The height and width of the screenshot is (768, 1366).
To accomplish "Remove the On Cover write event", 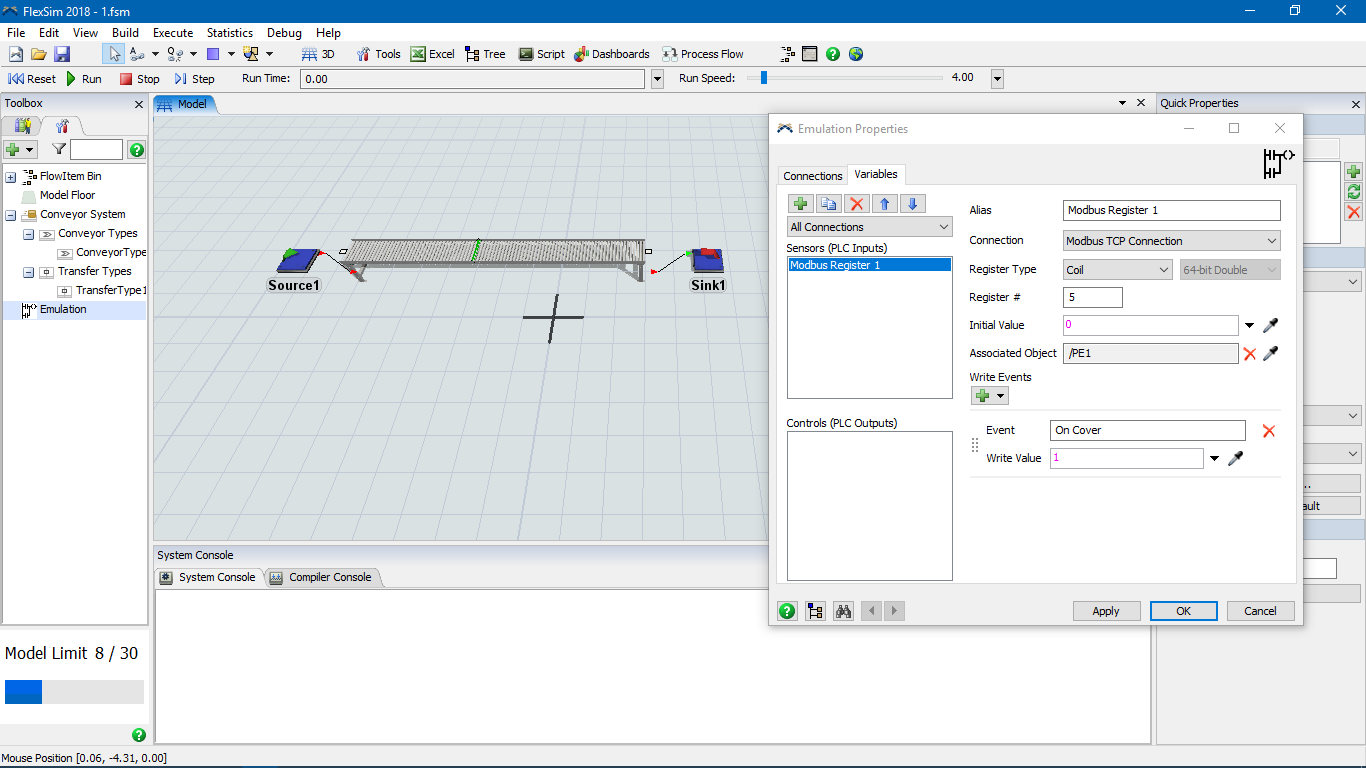I will pos(1268,431).
